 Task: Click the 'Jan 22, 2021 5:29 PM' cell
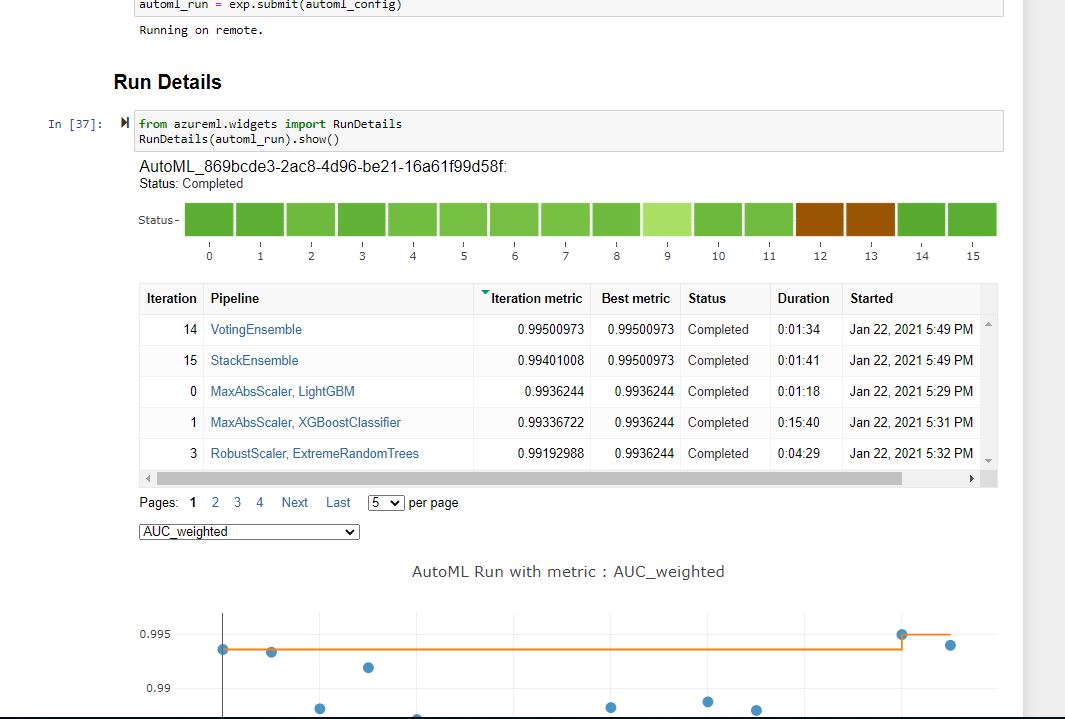tap(911, 392)
